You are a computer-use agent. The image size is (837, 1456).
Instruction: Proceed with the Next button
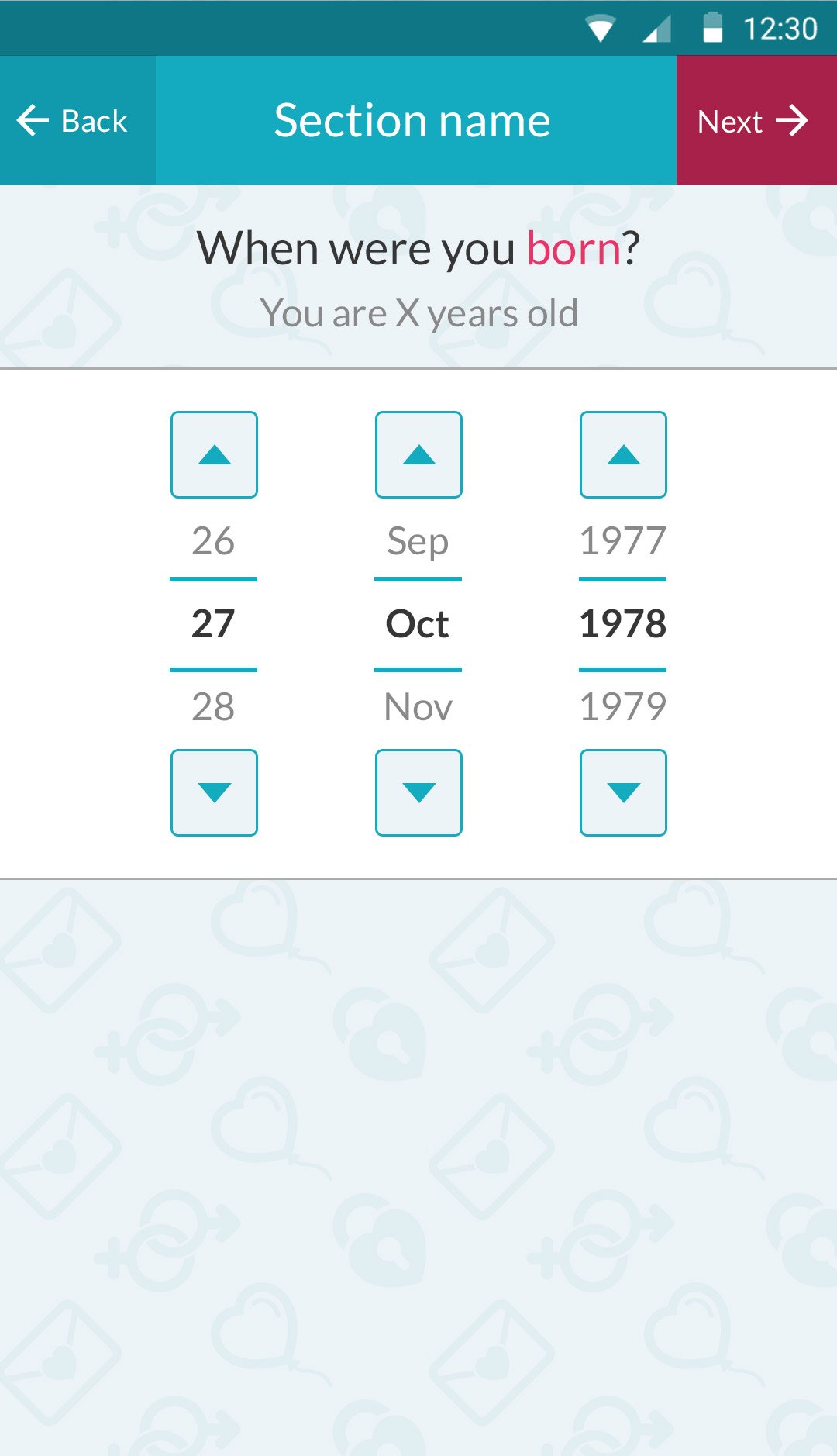[x=755, y=121]
